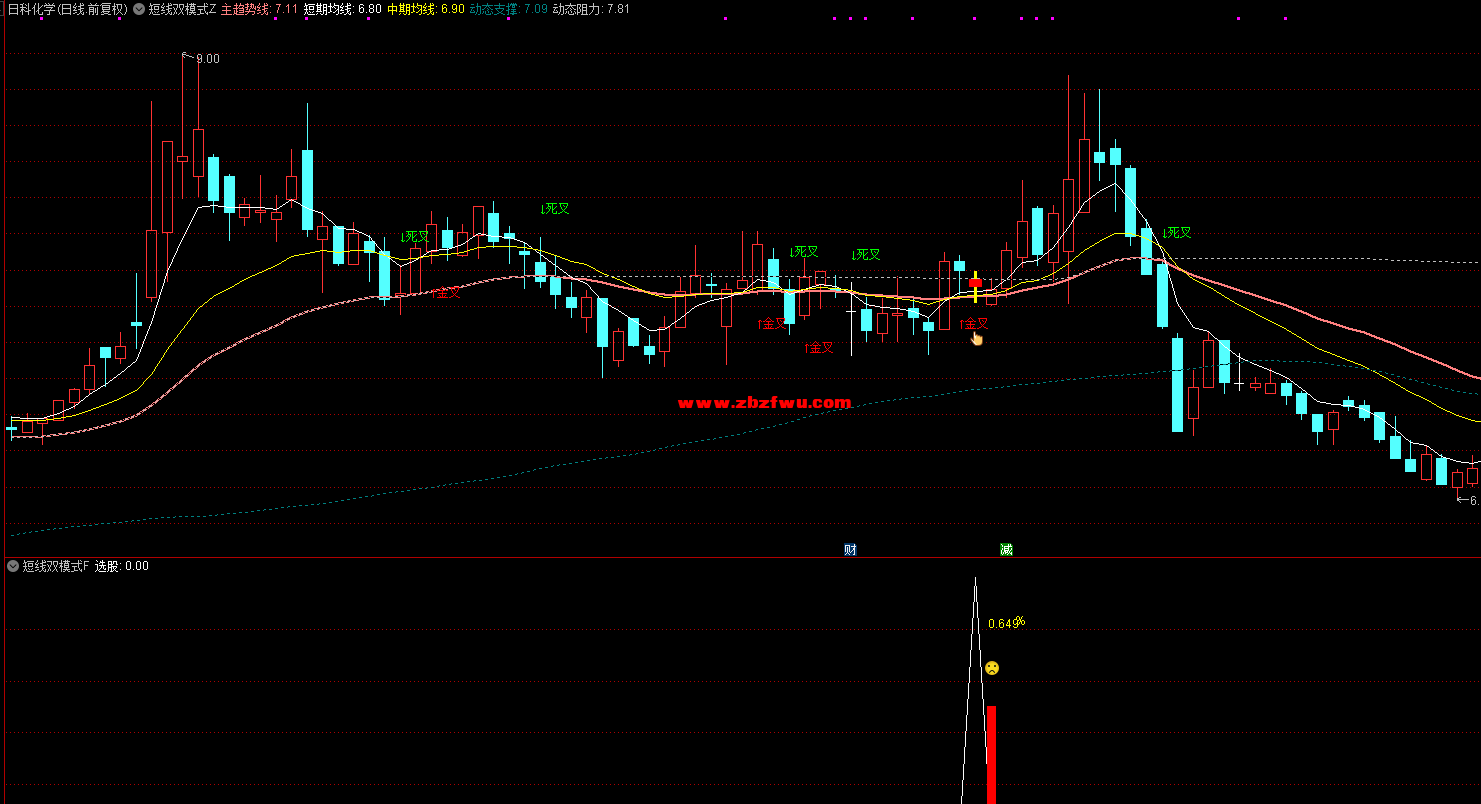Open the www.zbzfwu.com watermark link
Image resolution: width=1481 pixels, height=804 pixels.
(764, 403)
